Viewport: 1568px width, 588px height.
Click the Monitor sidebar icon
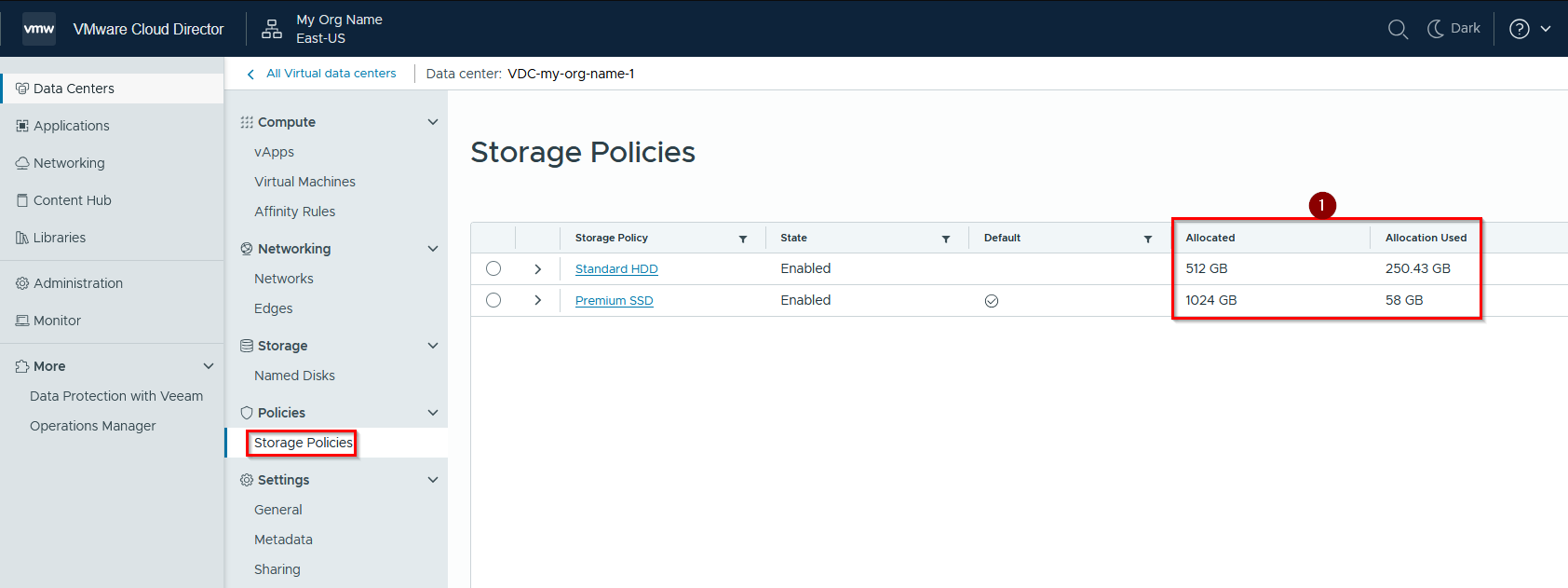[22, 321]
